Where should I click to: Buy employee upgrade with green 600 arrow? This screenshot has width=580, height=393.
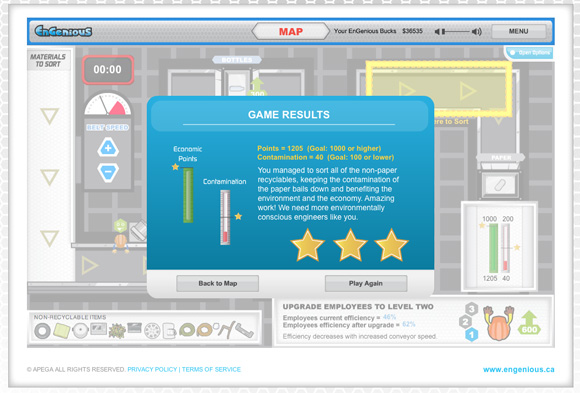(529, 323)
